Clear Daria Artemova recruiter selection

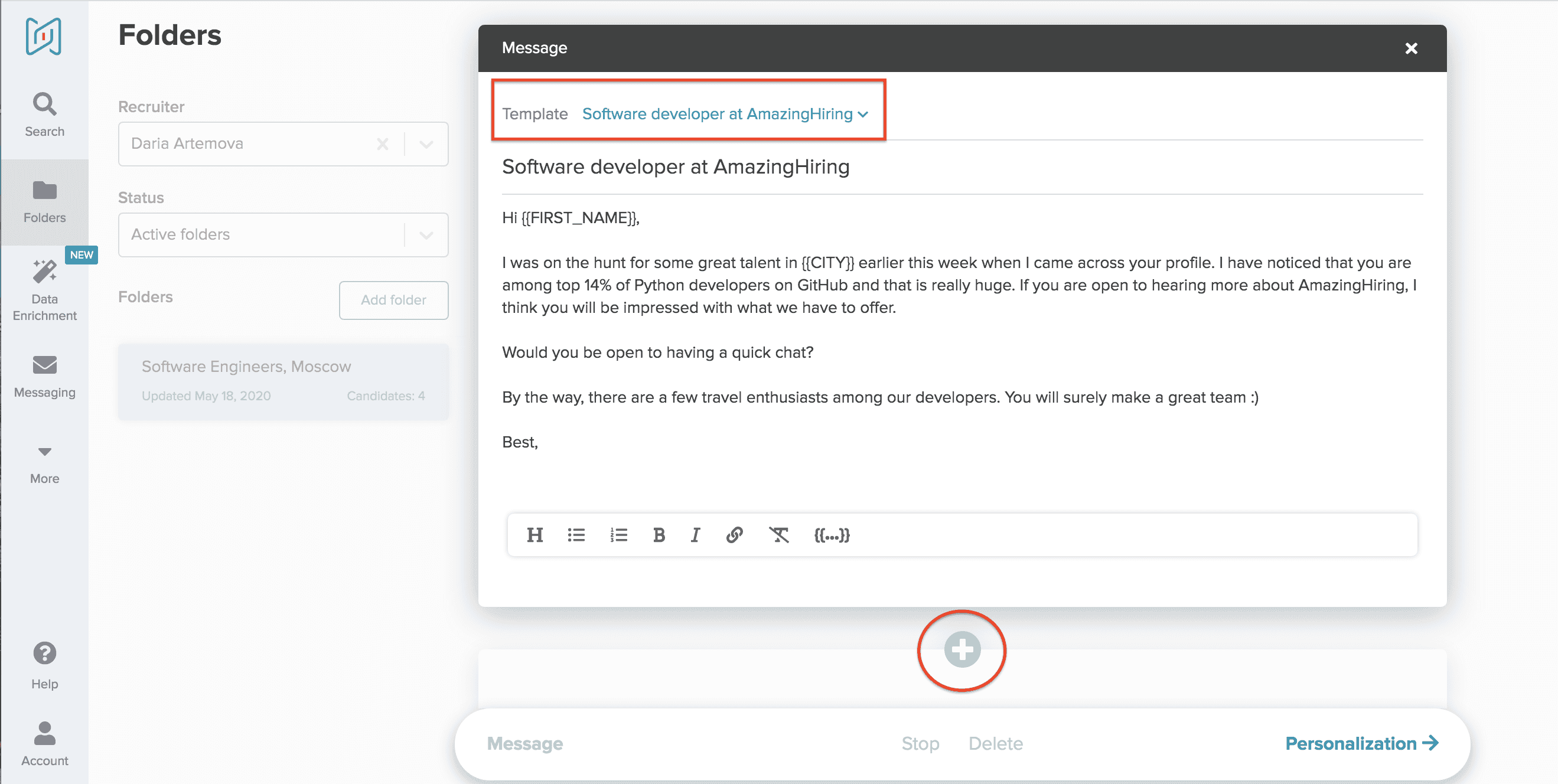(382, 145)
